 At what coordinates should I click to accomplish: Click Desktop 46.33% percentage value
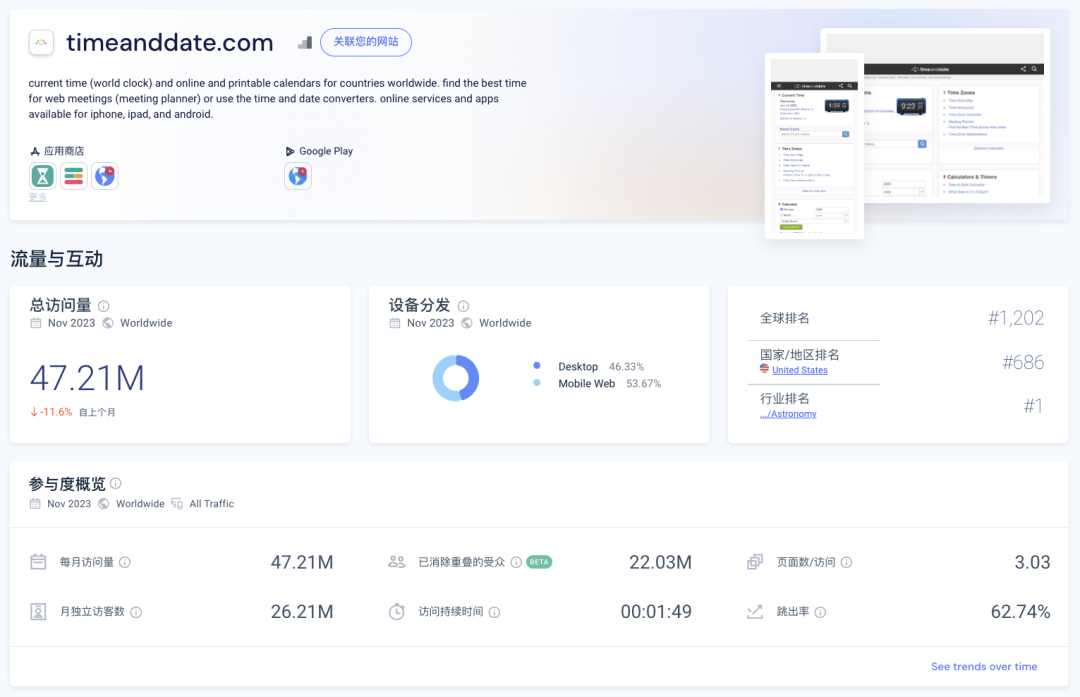pos(626,366)
